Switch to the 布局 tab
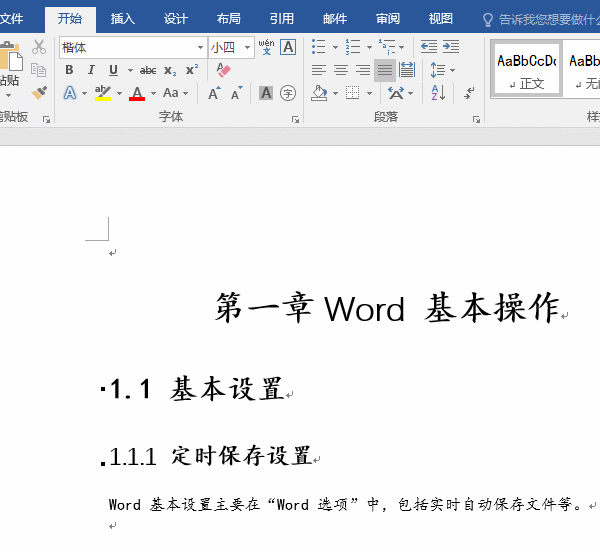This screenshot has width=600, height=552. pyautogui.click(x=229, y=19)
